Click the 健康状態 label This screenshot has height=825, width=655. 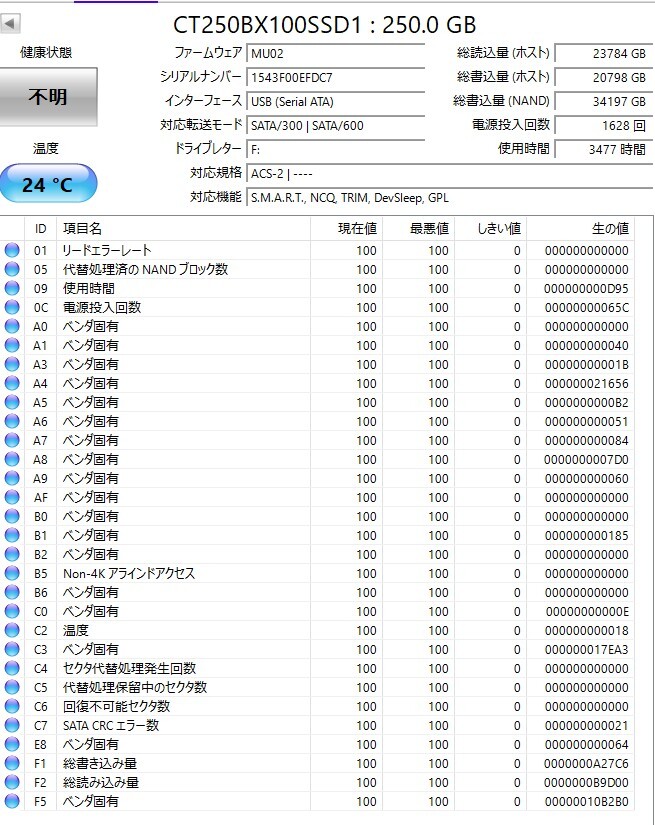46,53
